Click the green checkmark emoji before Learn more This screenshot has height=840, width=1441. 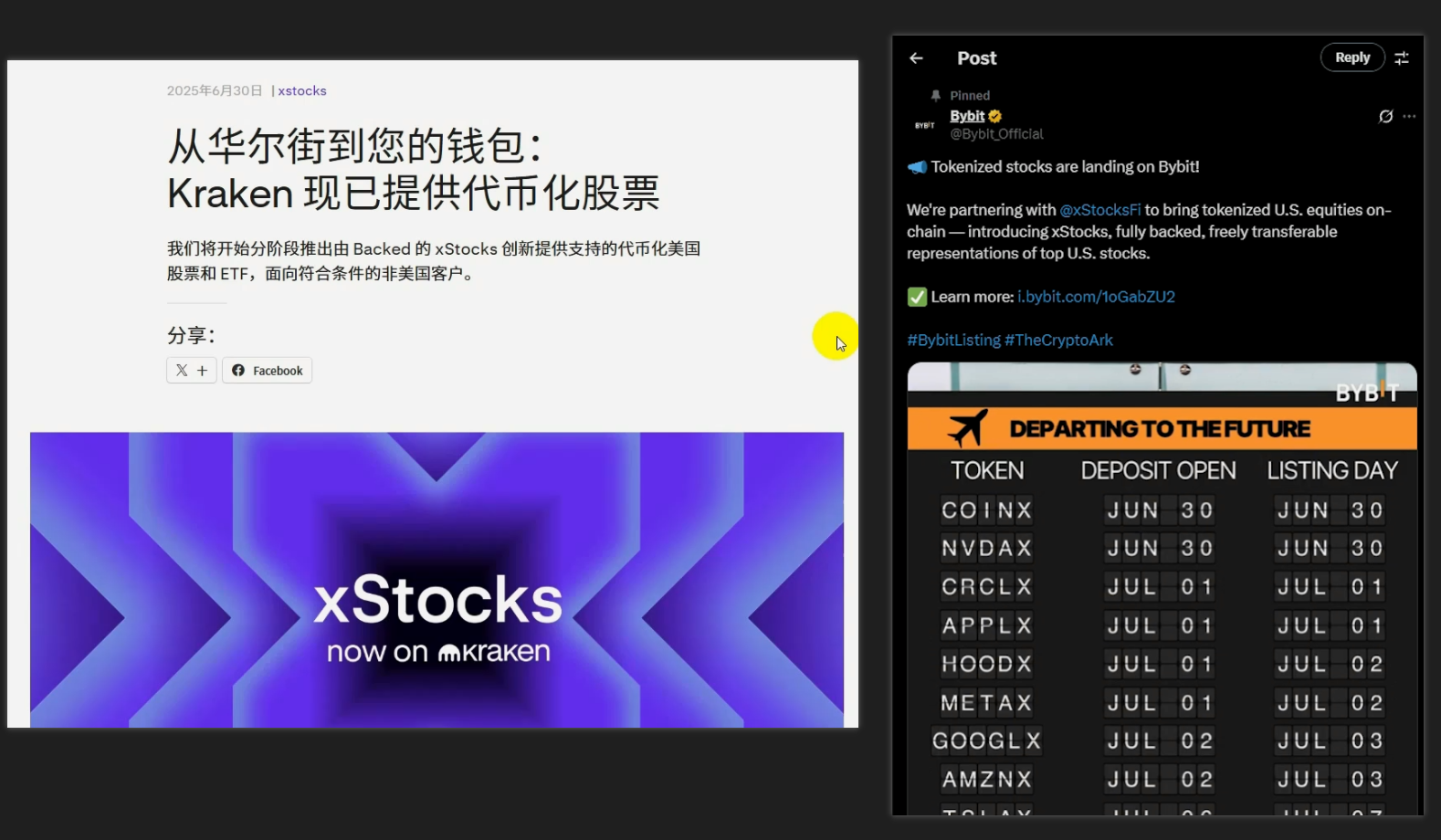point(917,297)
